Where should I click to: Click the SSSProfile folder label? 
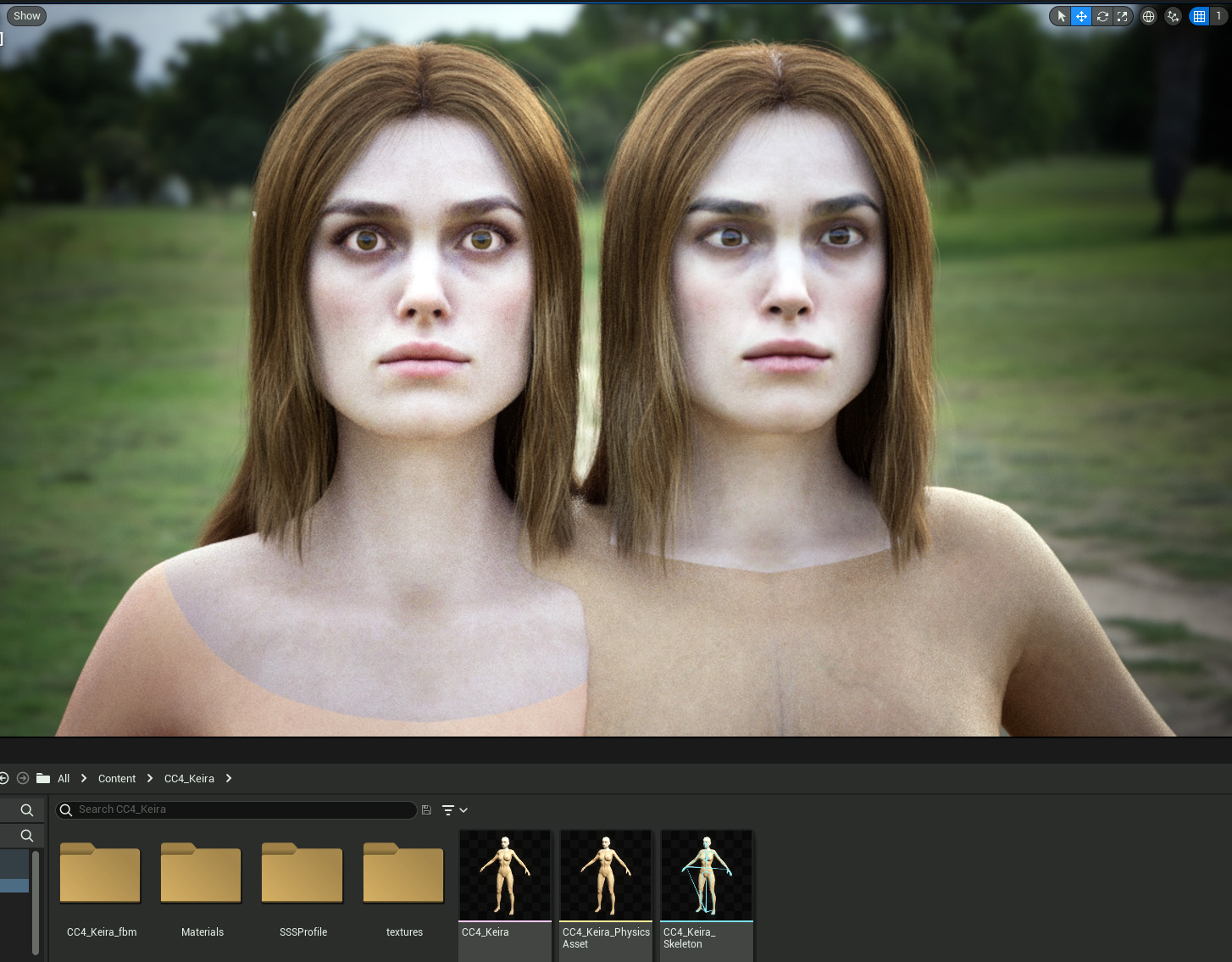(303, 932)
